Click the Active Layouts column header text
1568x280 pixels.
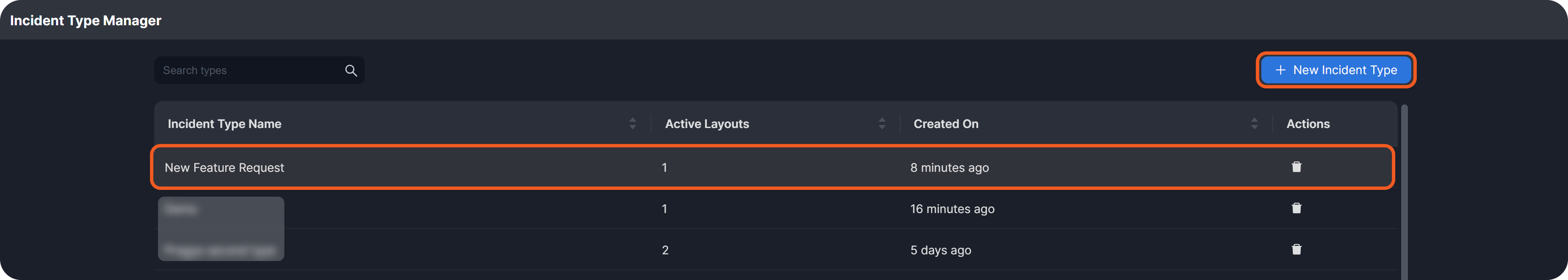[x=707, y=123]
